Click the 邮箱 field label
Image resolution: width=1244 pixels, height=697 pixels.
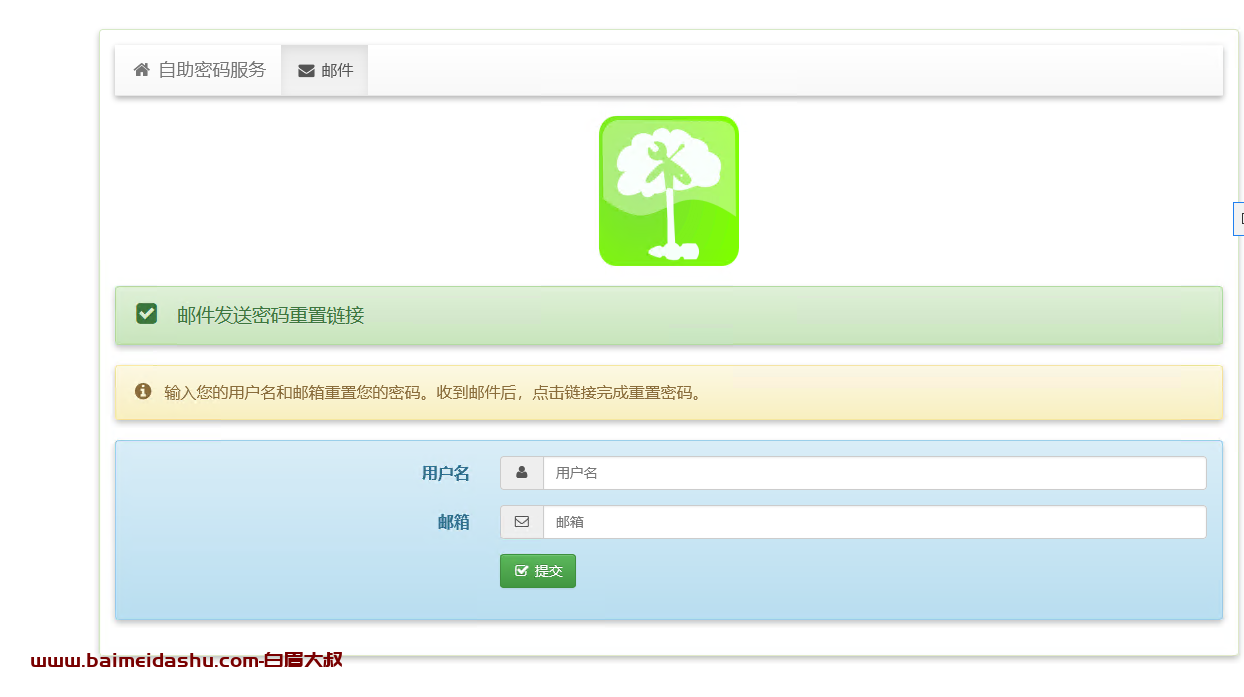click(x=454, y=522)
